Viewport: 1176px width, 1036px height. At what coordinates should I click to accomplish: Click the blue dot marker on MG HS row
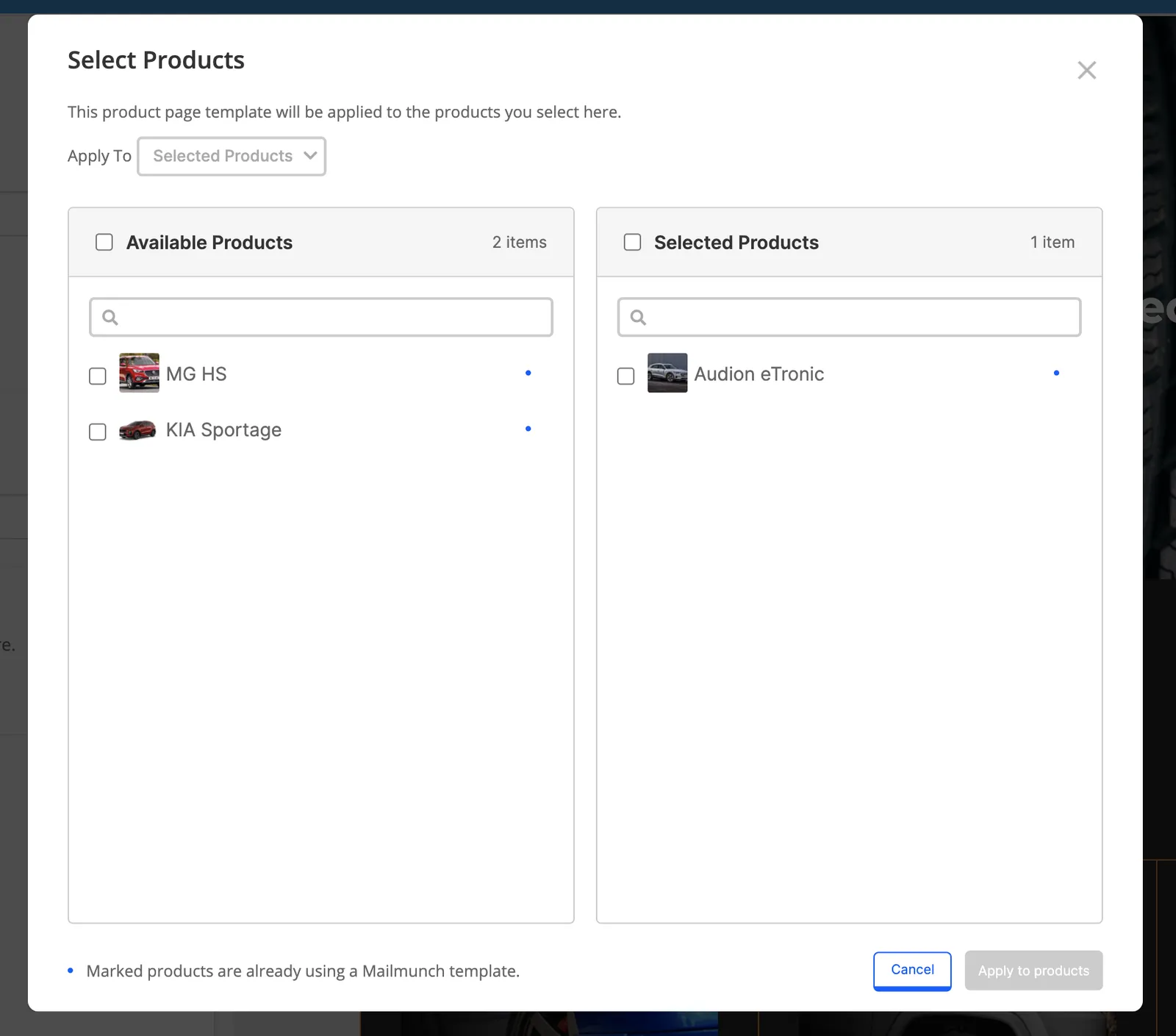(x=528, y=373)
